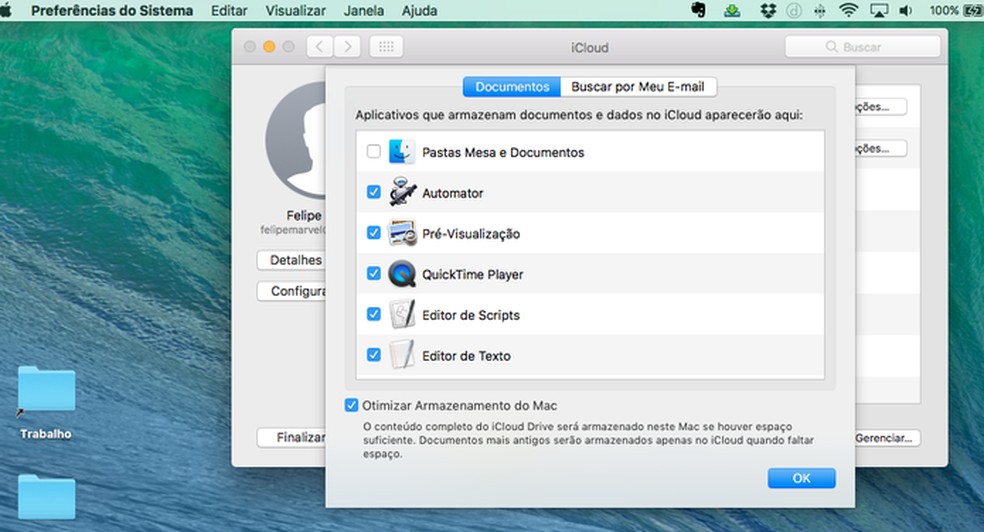
Task: Click the lower Opções... button
Action: 881,149
